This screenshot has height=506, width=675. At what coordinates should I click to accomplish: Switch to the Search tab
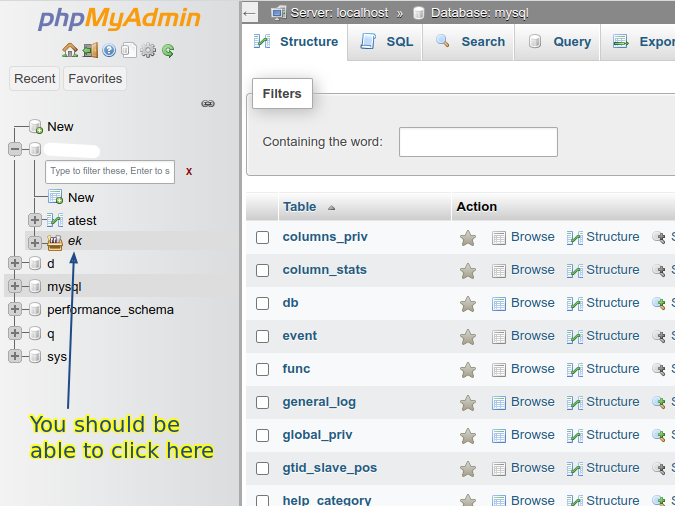coord(469,42)
